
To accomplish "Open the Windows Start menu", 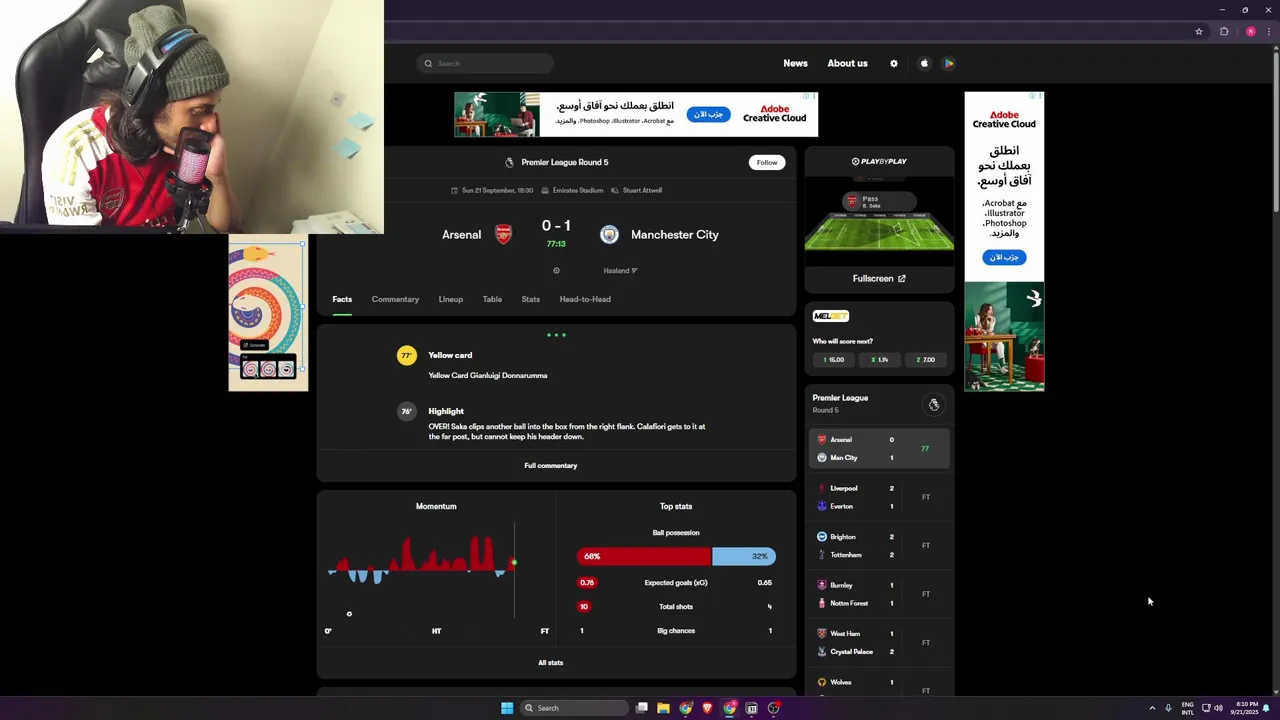I will (x=507, y=708).
